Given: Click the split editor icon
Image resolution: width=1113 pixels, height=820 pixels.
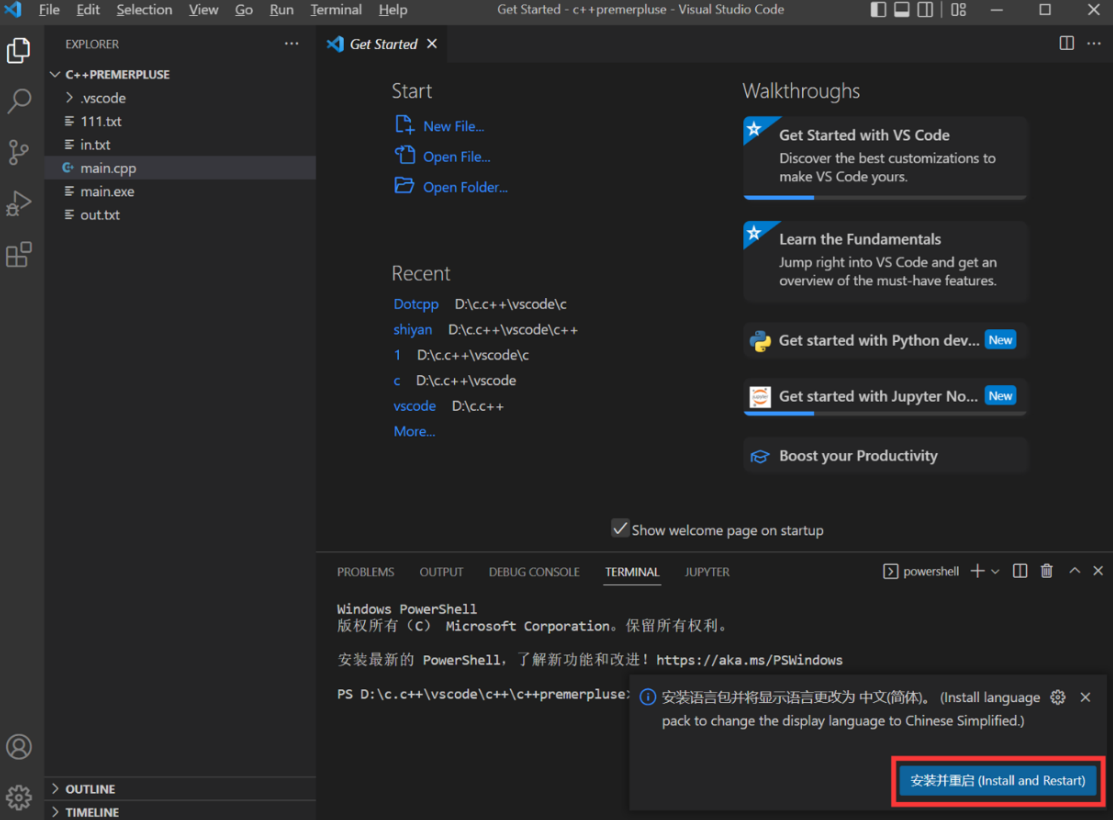Looking at the screenshot, I should (1067, 43).
